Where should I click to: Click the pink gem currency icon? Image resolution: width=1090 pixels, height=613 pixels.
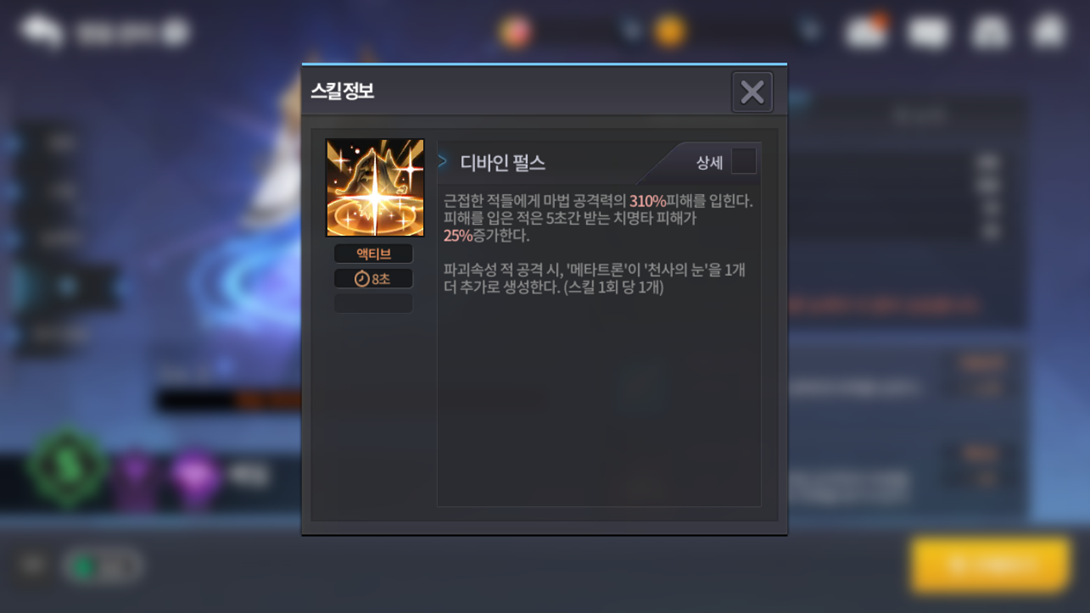(515, 31)
